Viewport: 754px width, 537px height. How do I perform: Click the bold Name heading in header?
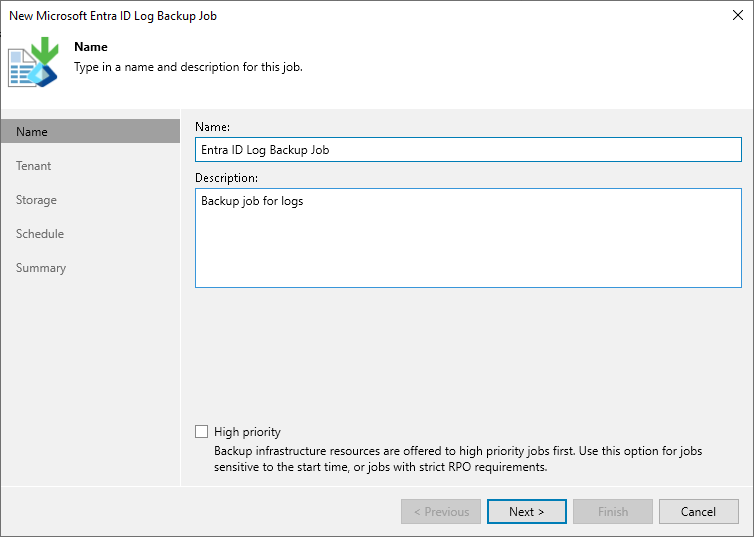[x=91, y=47]
